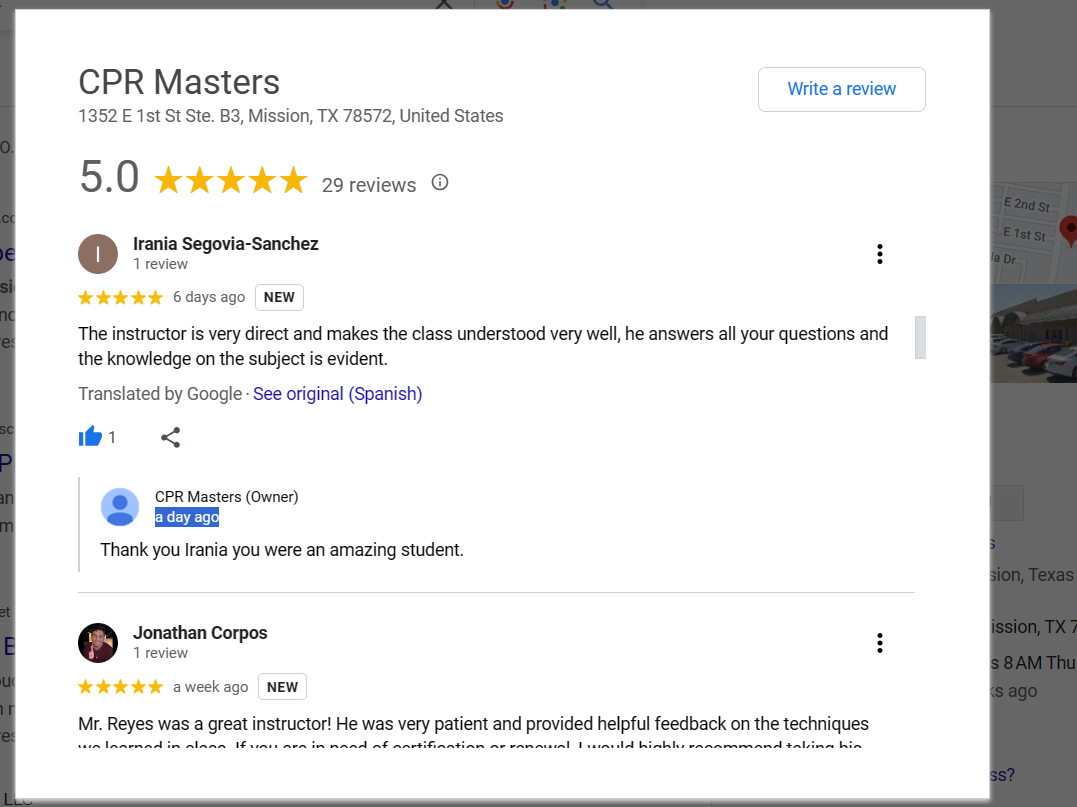The image size is (1077, 807).
Task: Share Irania Segovia-Sanchez's review
Action: 171,437
